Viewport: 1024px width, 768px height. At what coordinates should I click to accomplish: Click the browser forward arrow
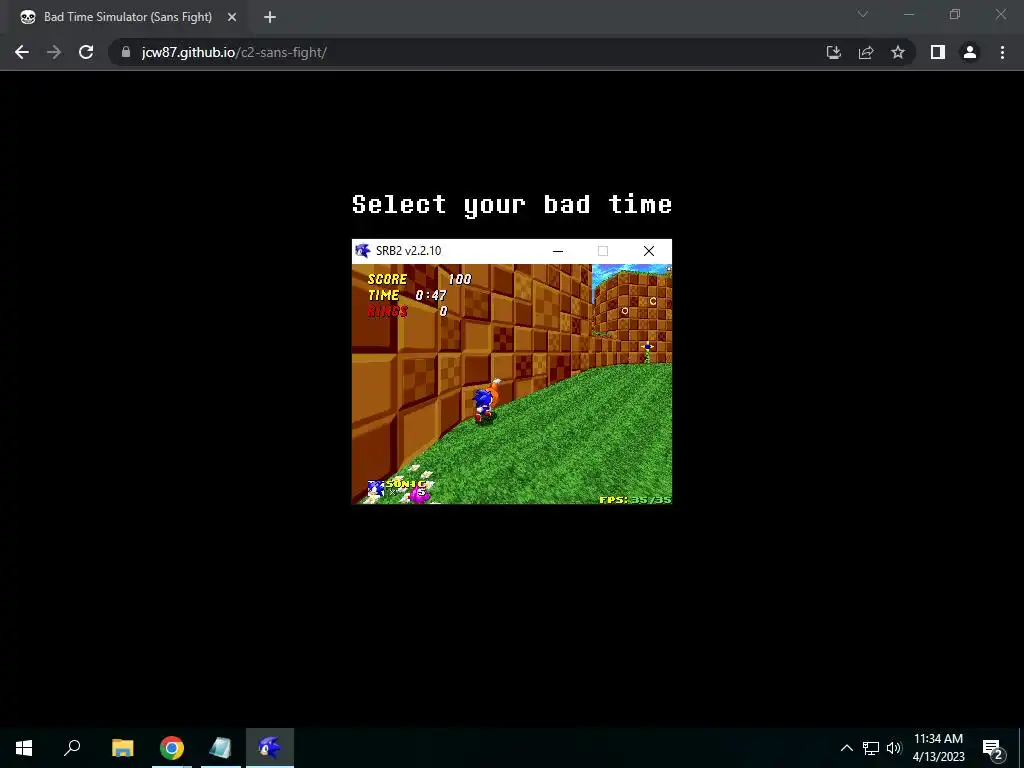(x=54, y=52)
